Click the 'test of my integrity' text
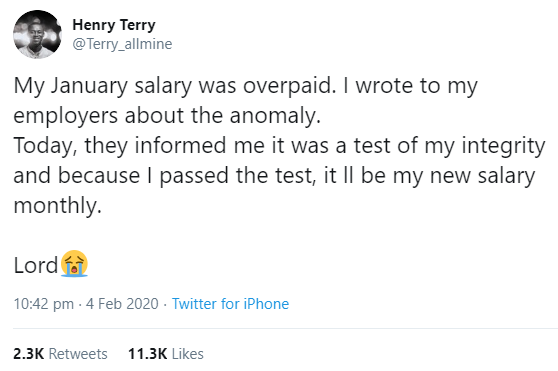 pos(449,146)
